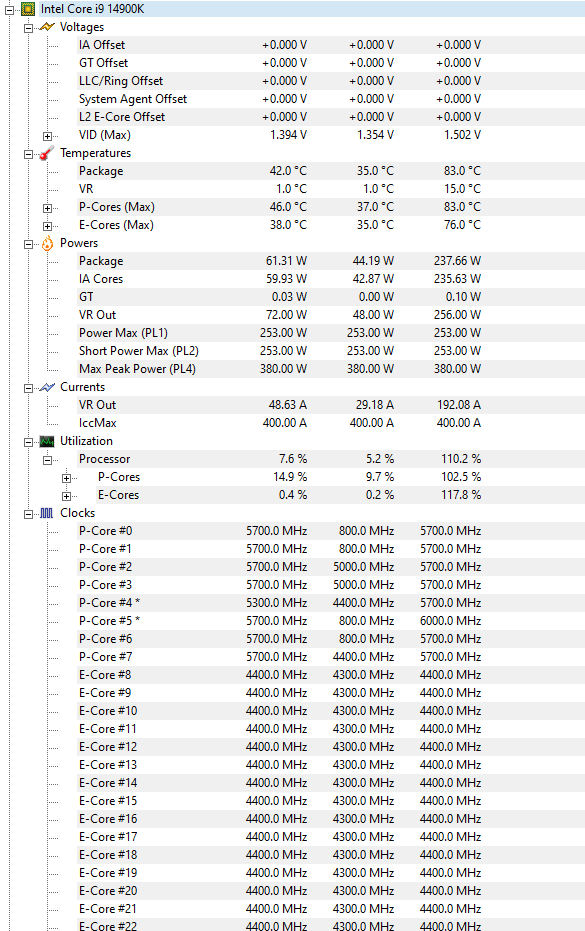
Task: Select the P-Core #4 * clock row
Action: click(x=331, y=603)
